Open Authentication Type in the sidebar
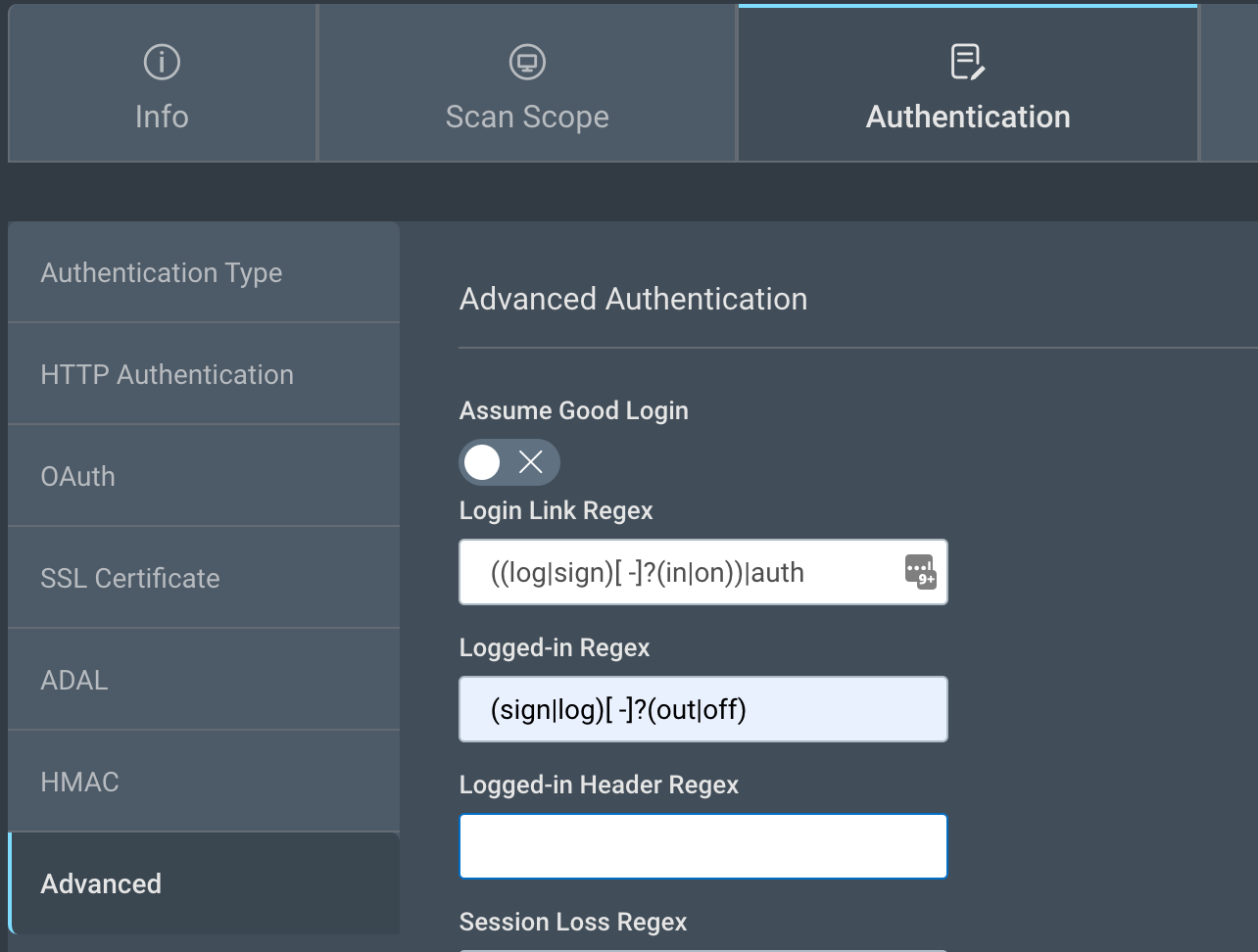1258x952 pixels. pos(162,272)
